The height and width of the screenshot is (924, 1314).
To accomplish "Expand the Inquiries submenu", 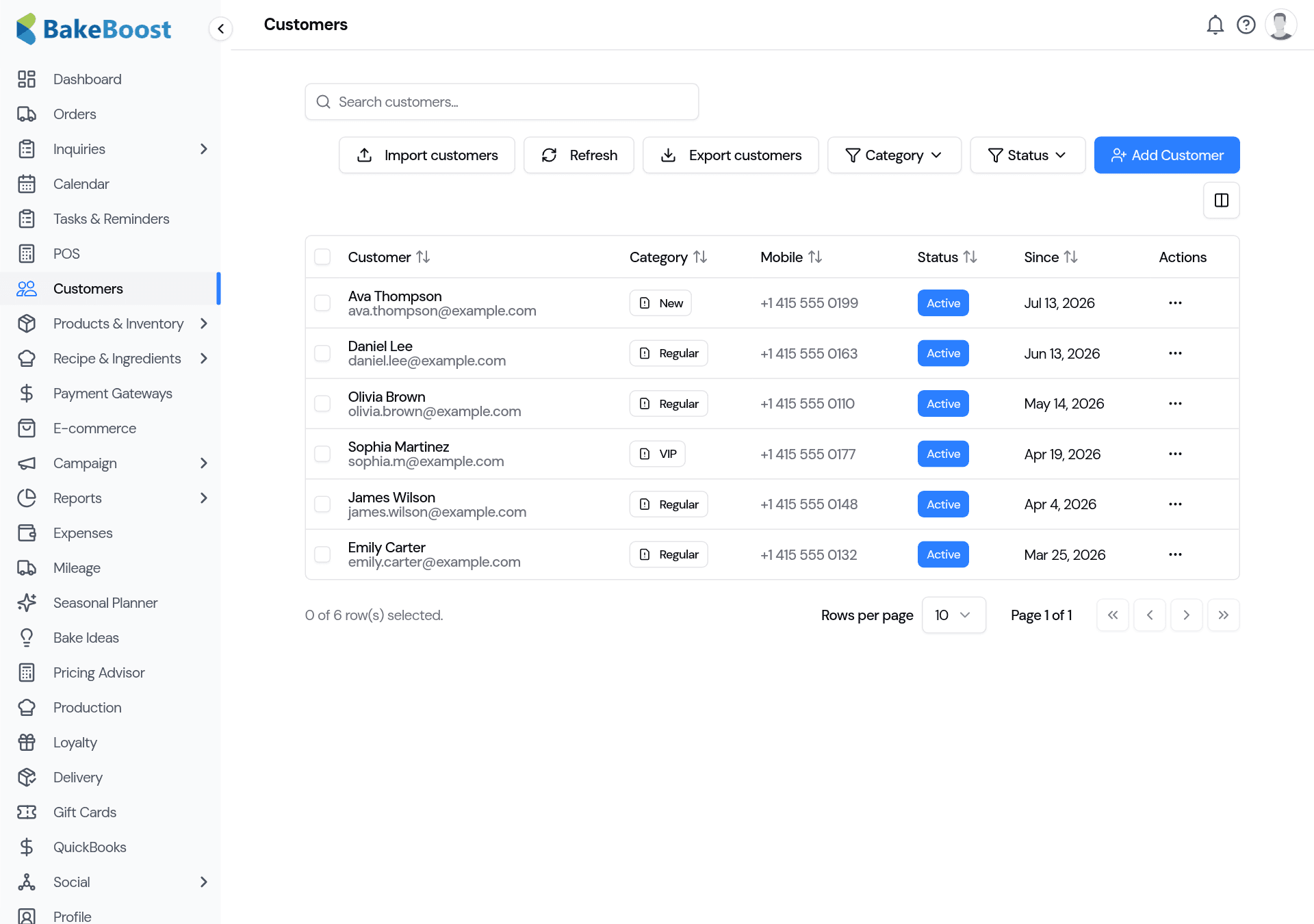I will coord(203,149).
